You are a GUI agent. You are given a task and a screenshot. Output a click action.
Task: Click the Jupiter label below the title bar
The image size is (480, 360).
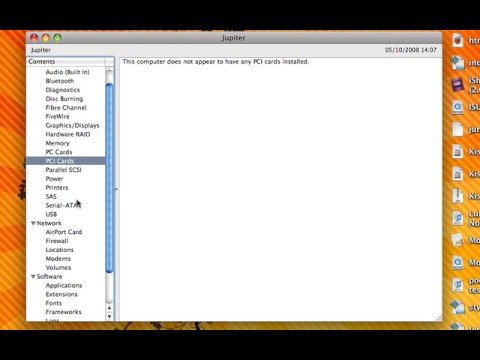pos(41,50)
